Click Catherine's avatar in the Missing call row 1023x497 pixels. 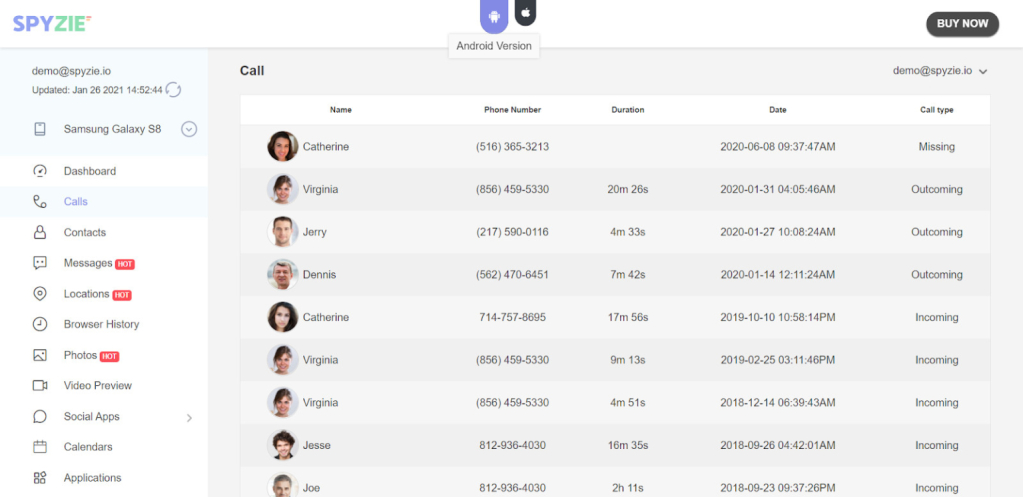click(x=282, y=146)
